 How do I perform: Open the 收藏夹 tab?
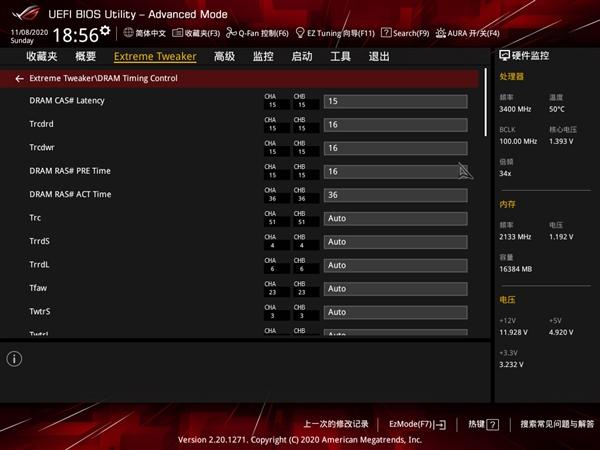pyautogui.click(x=42, y=57)
